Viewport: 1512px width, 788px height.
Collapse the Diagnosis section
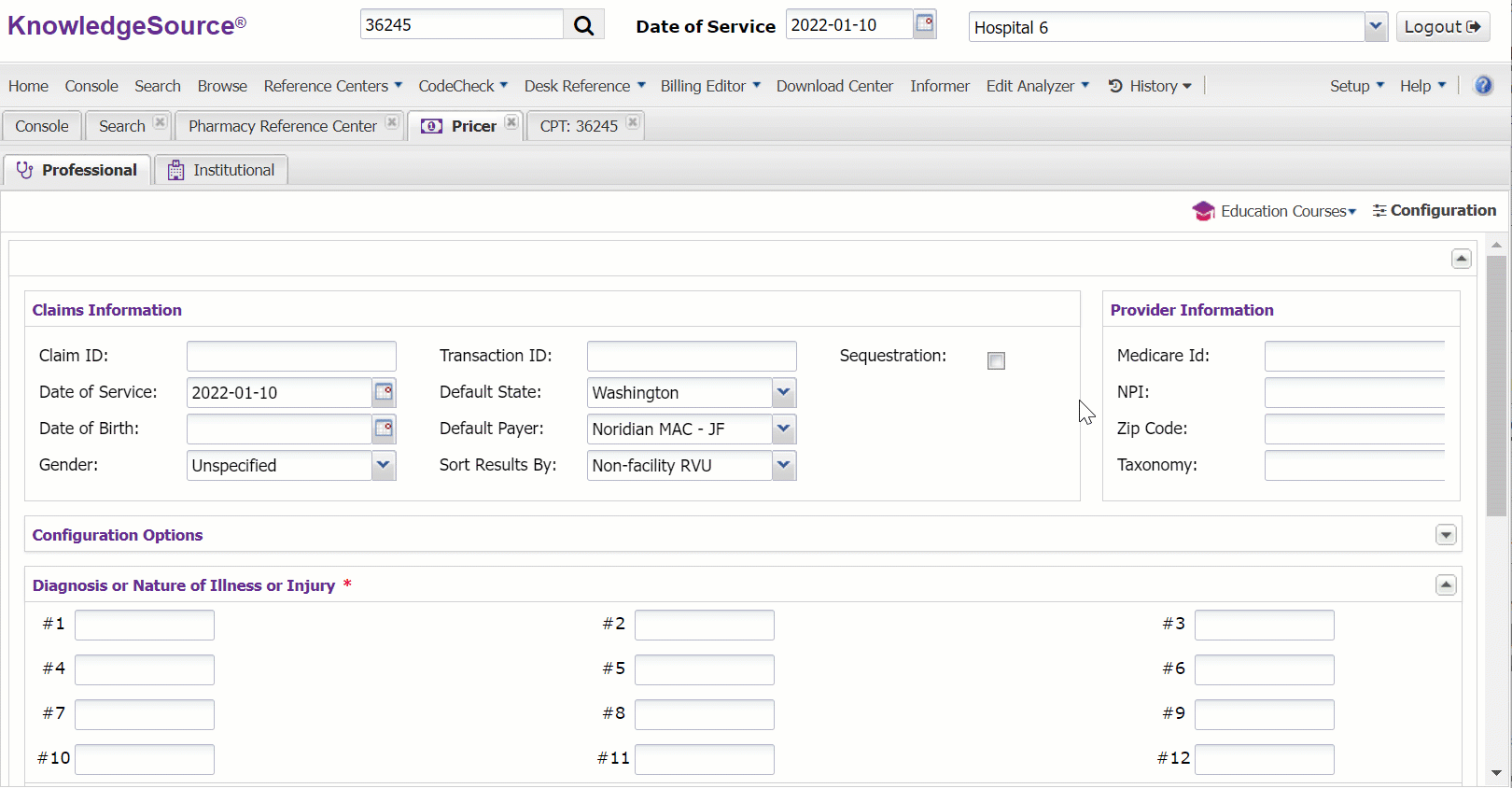click(x=1446, y=585)
